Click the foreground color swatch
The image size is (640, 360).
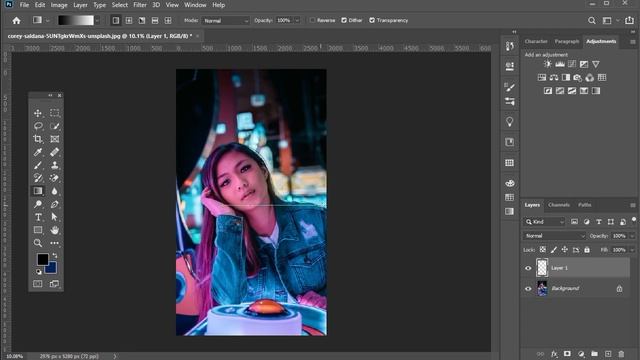(x=42, y=259)
